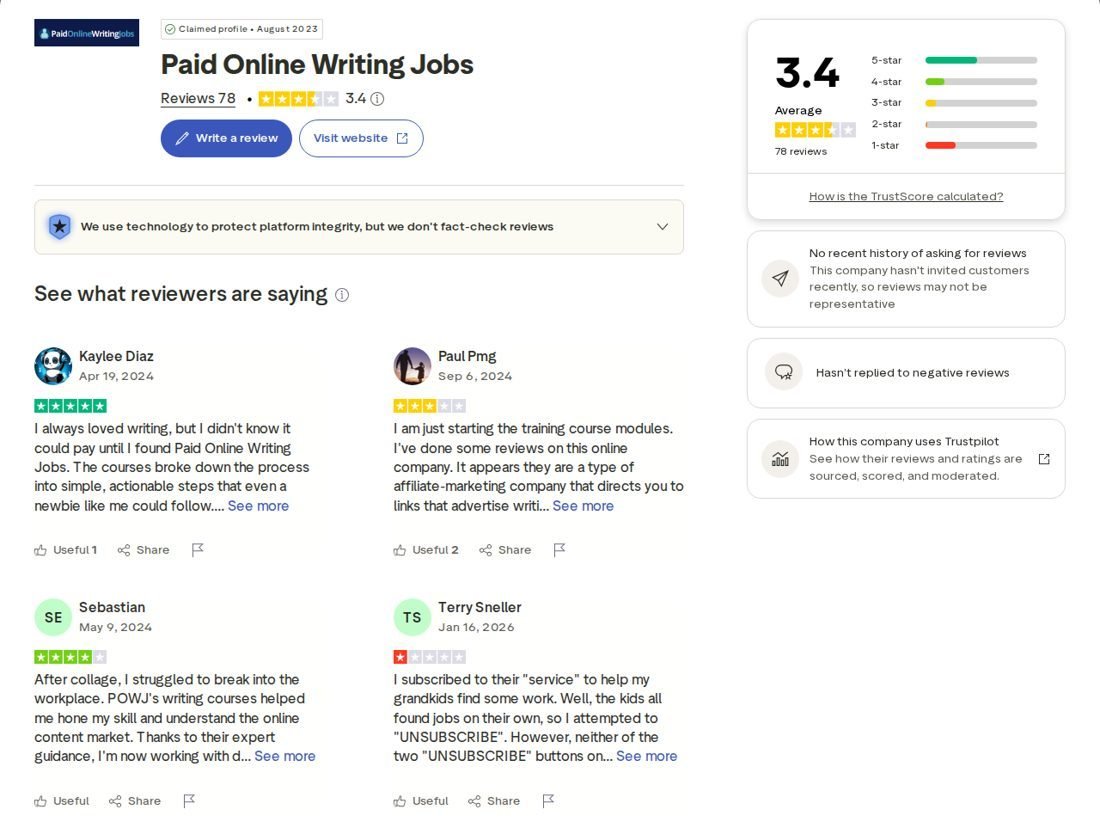Click the 'Apr 19, 2024' review date

[x=116, y=376]
